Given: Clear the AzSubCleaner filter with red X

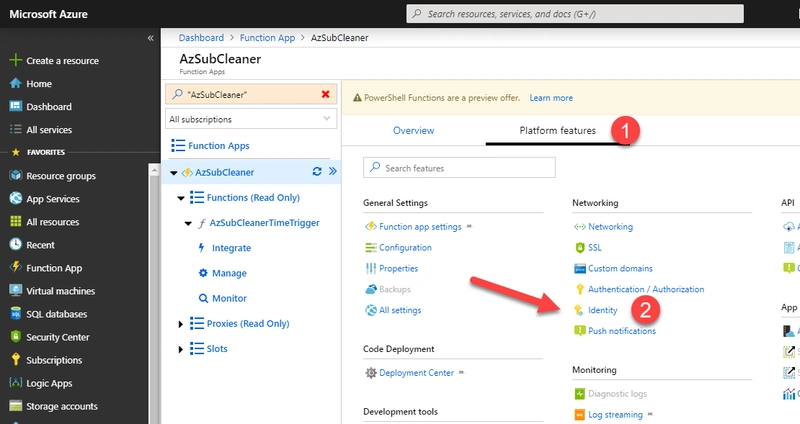Looking at the screenshot, I should tap(325, 94).
